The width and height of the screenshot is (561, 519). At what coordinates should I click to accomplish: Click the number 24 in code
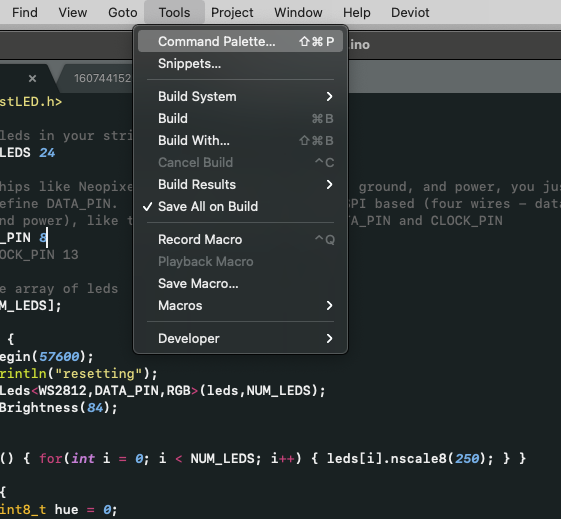coord(47,153)
